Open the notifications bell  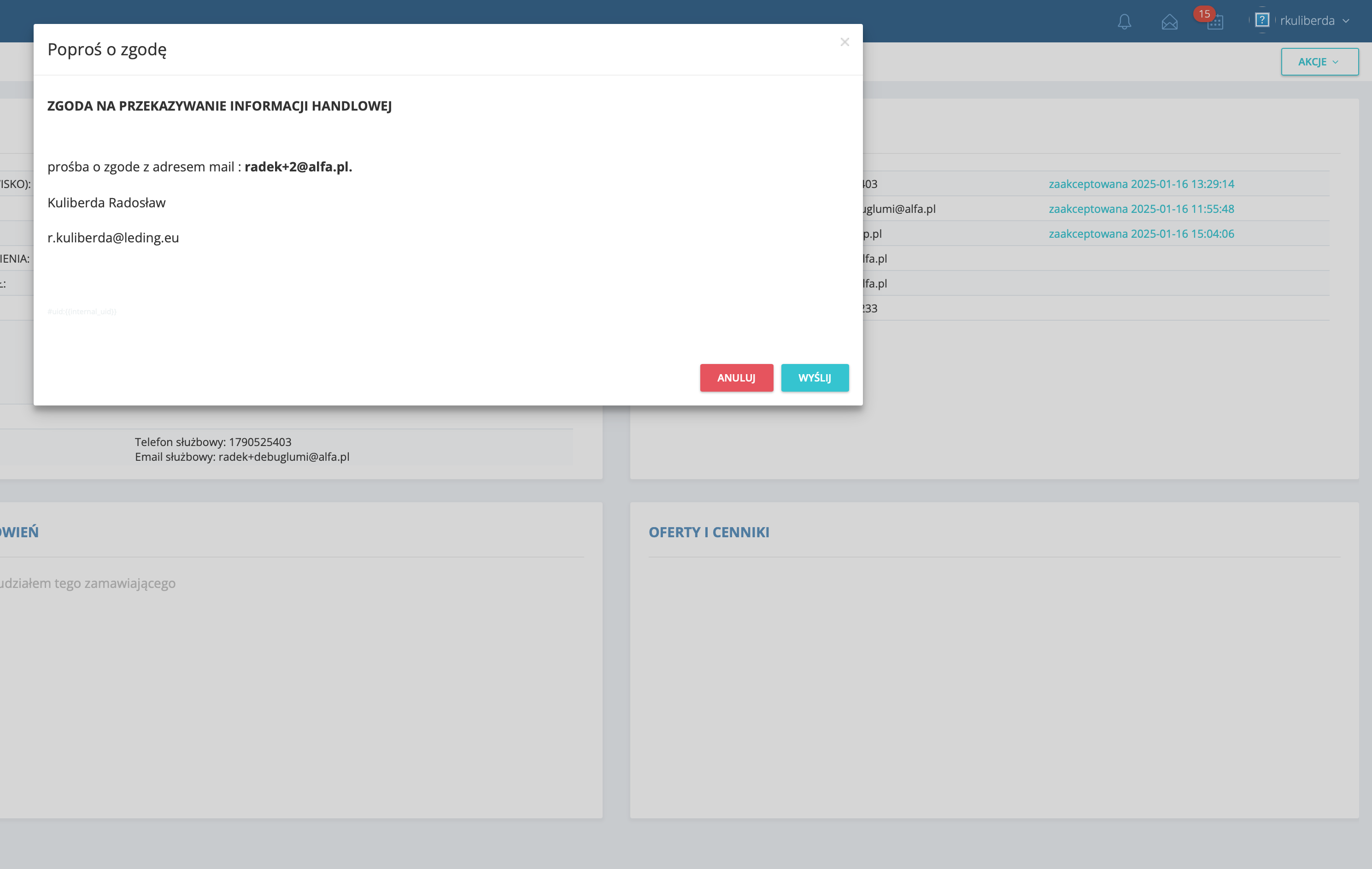(x=1124, y=22)
